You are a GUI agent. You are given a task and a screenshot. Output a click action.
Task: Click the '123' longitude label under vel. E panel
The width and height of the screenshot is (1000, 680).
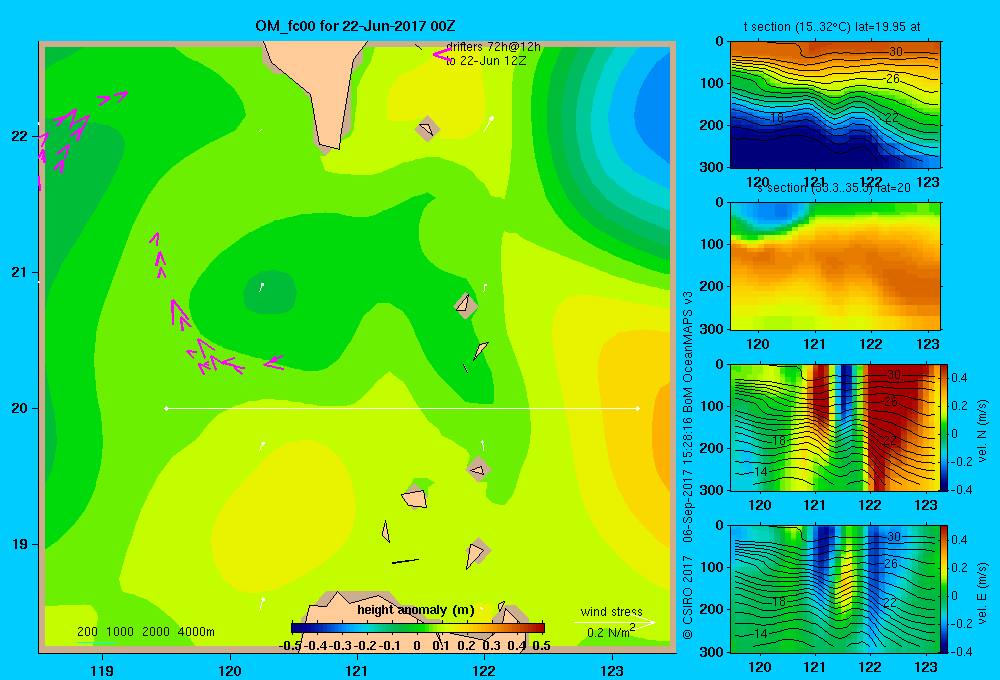click(x=926, y=667)
